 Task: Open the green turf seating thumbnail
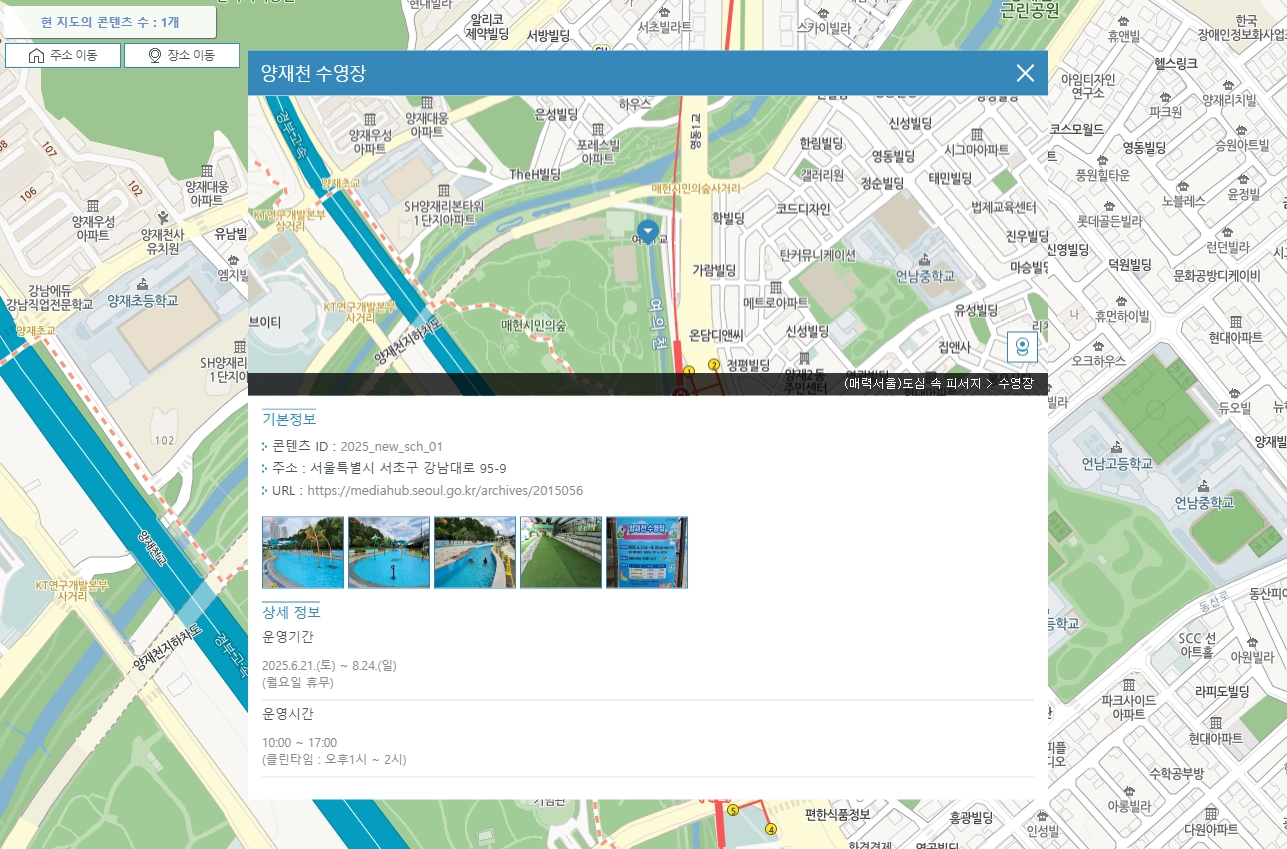pos(561,552)
